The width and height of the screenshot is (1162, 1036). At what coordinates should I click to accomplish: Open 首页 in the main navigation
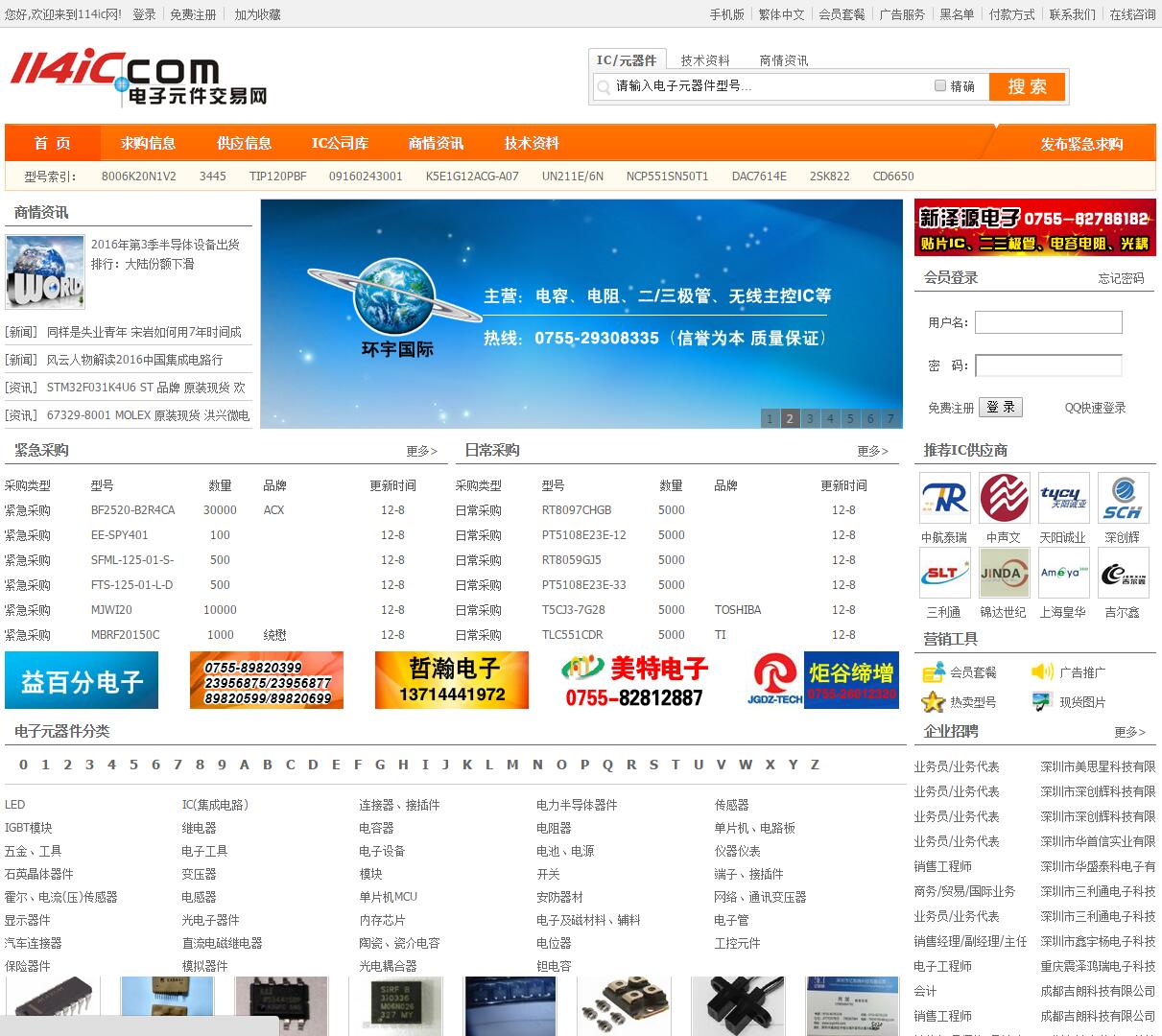coord(53,143)
